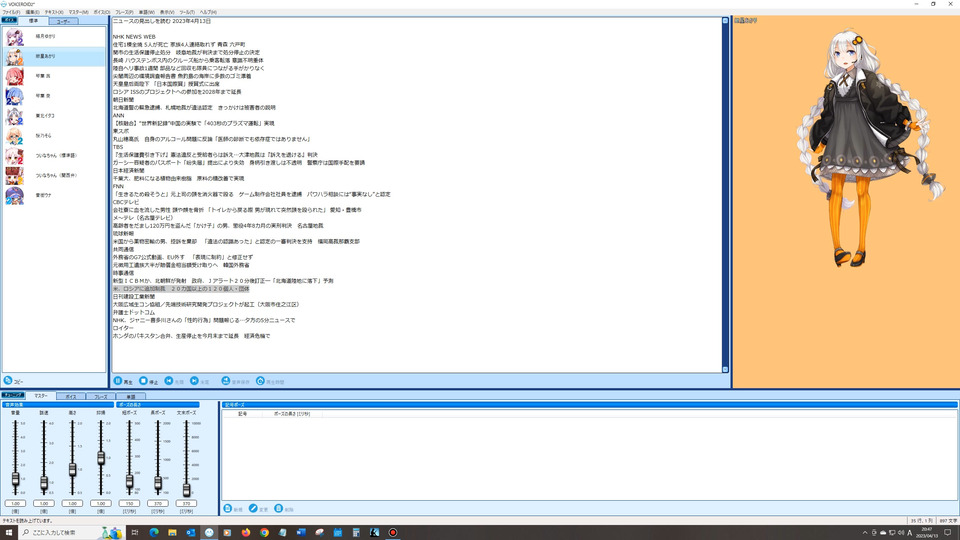Switch to the 標準 voice tab
Viewport: 960px width, 540px height.
coord(33,21)
